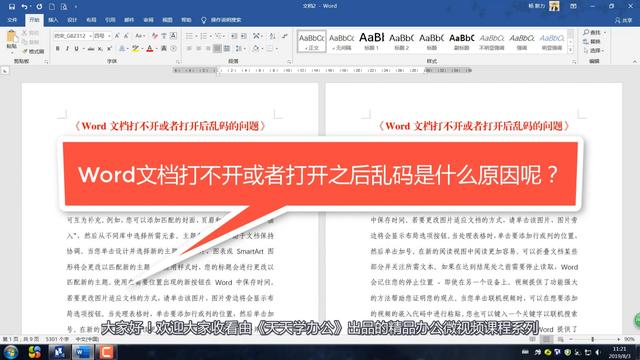
Task: Apply distributed alignment to the paragraph
Action: (227, 49)
